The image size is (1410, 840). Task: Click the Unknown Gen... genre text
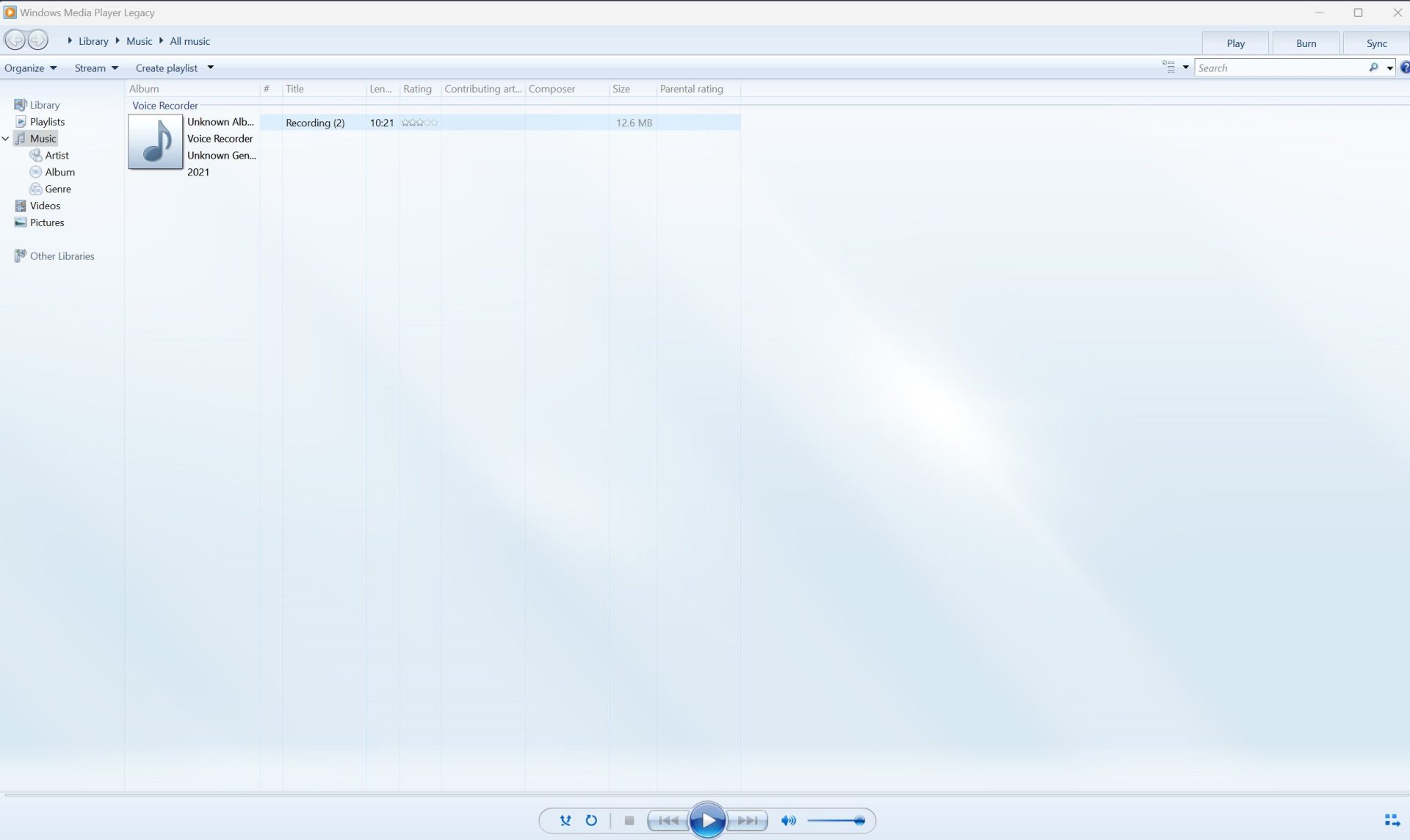coord(222,156)
